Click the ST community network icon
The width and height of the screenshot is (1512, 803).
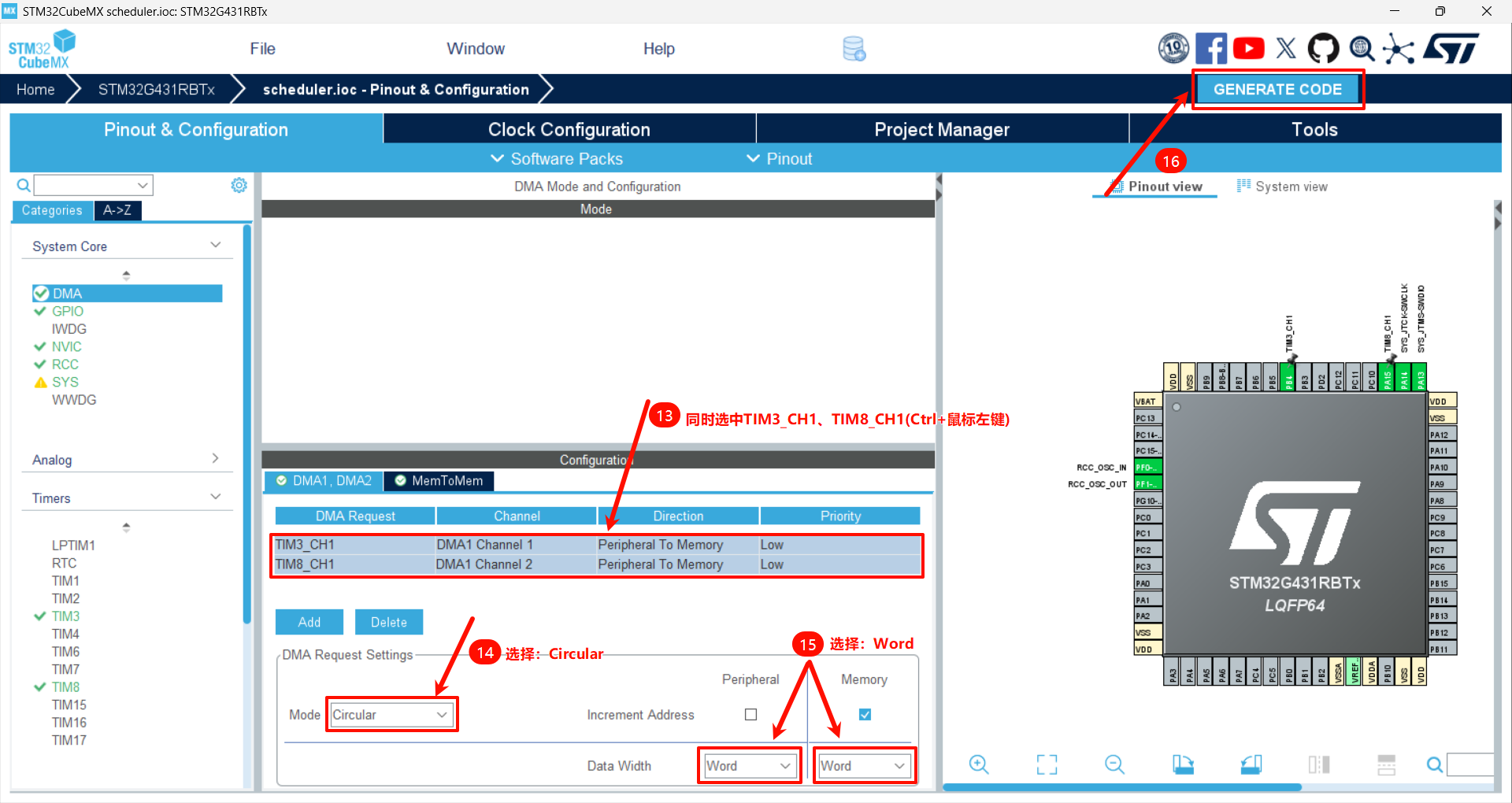[x=1399, y=48]
